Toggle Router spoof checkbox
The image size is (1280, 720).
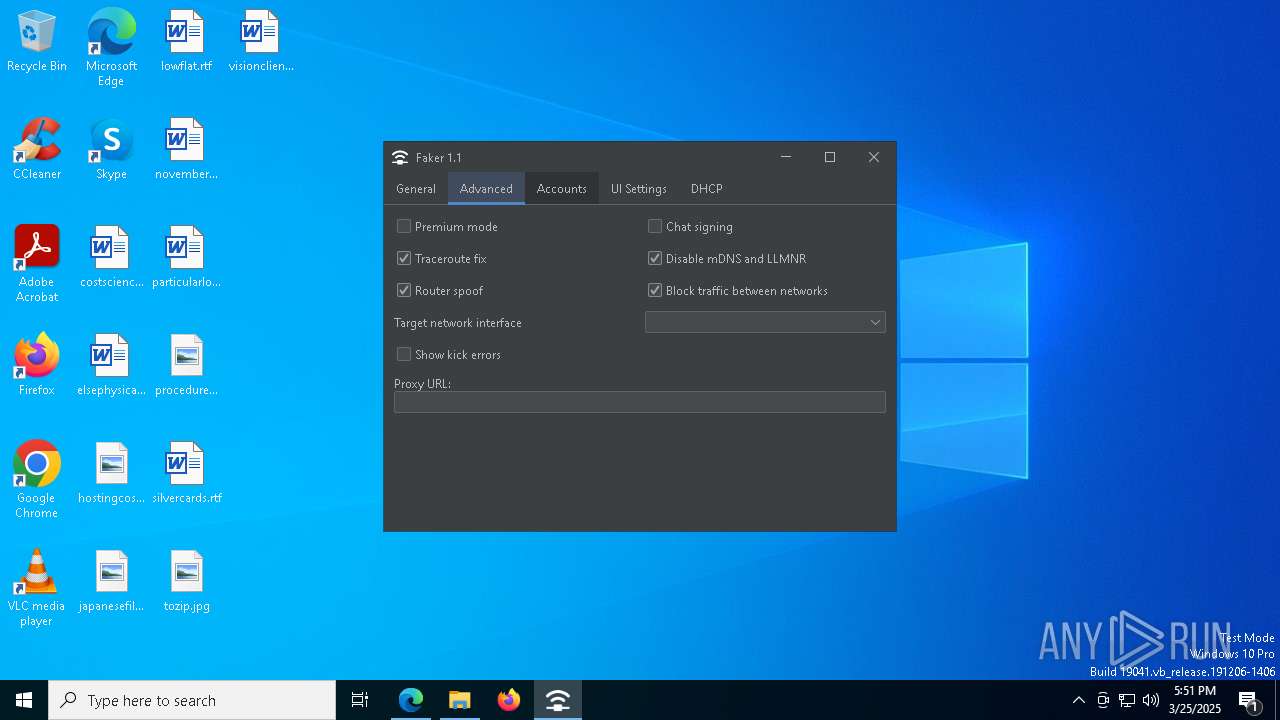404,291
